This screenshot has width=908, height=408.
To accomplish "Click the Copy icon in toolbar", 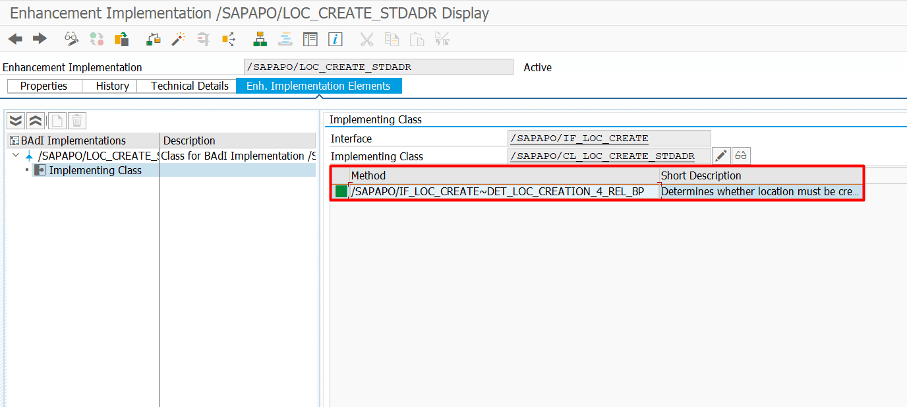I will pyautogui.click(x=392, y=39).
